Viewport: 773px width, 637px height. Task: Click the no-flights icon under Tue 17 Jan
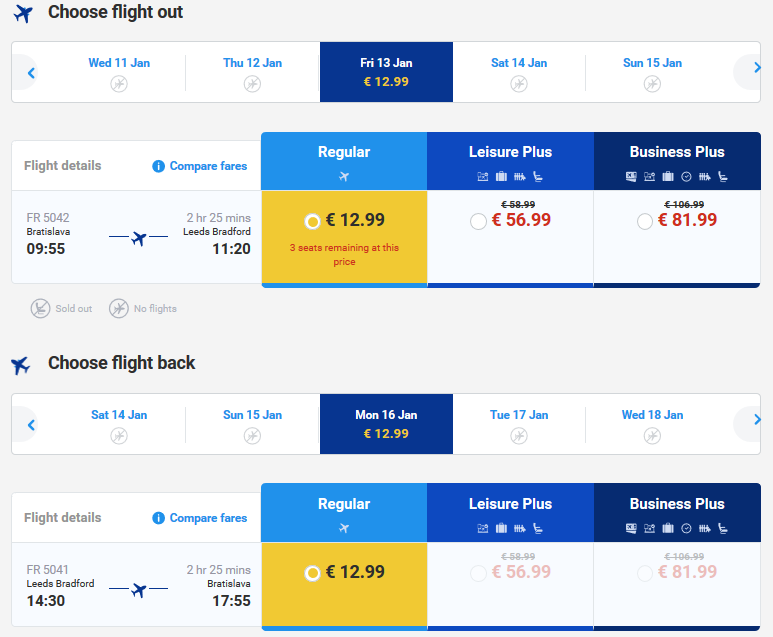coord(519,436)
